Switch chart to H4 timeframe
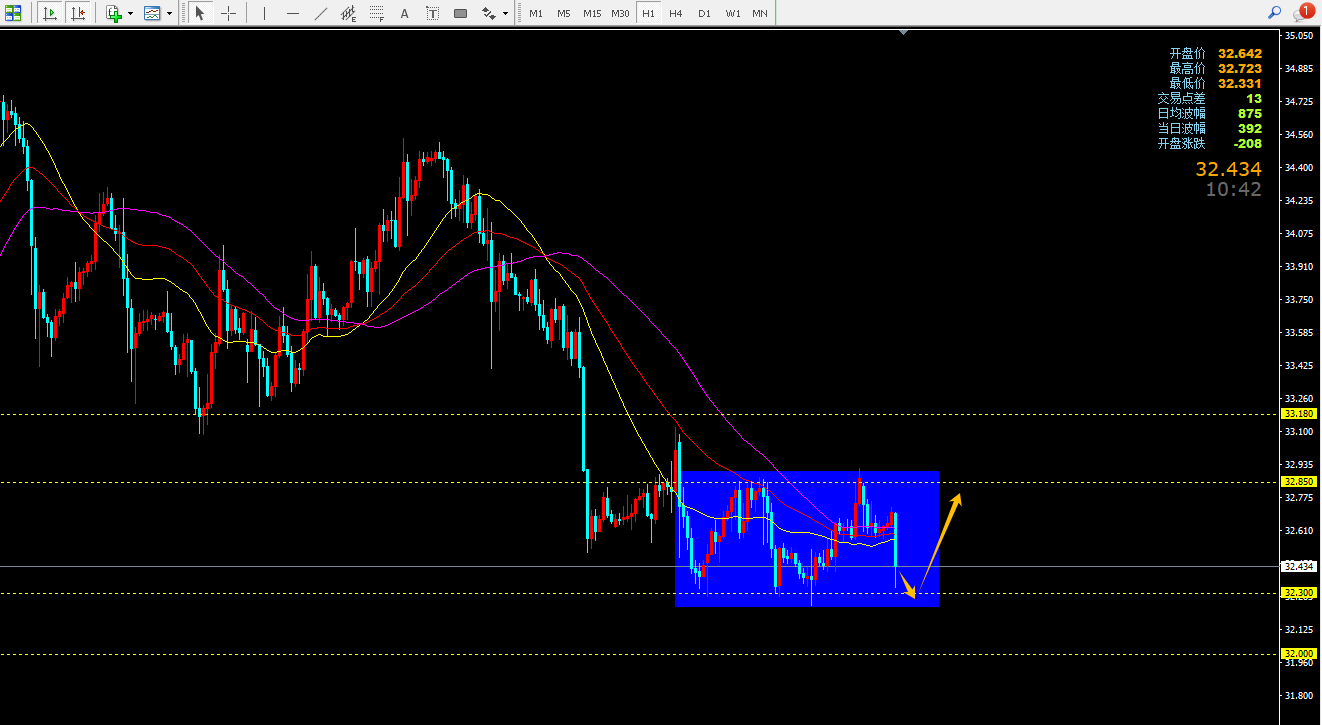This screenshot has width=1322, height=725. 676,14
